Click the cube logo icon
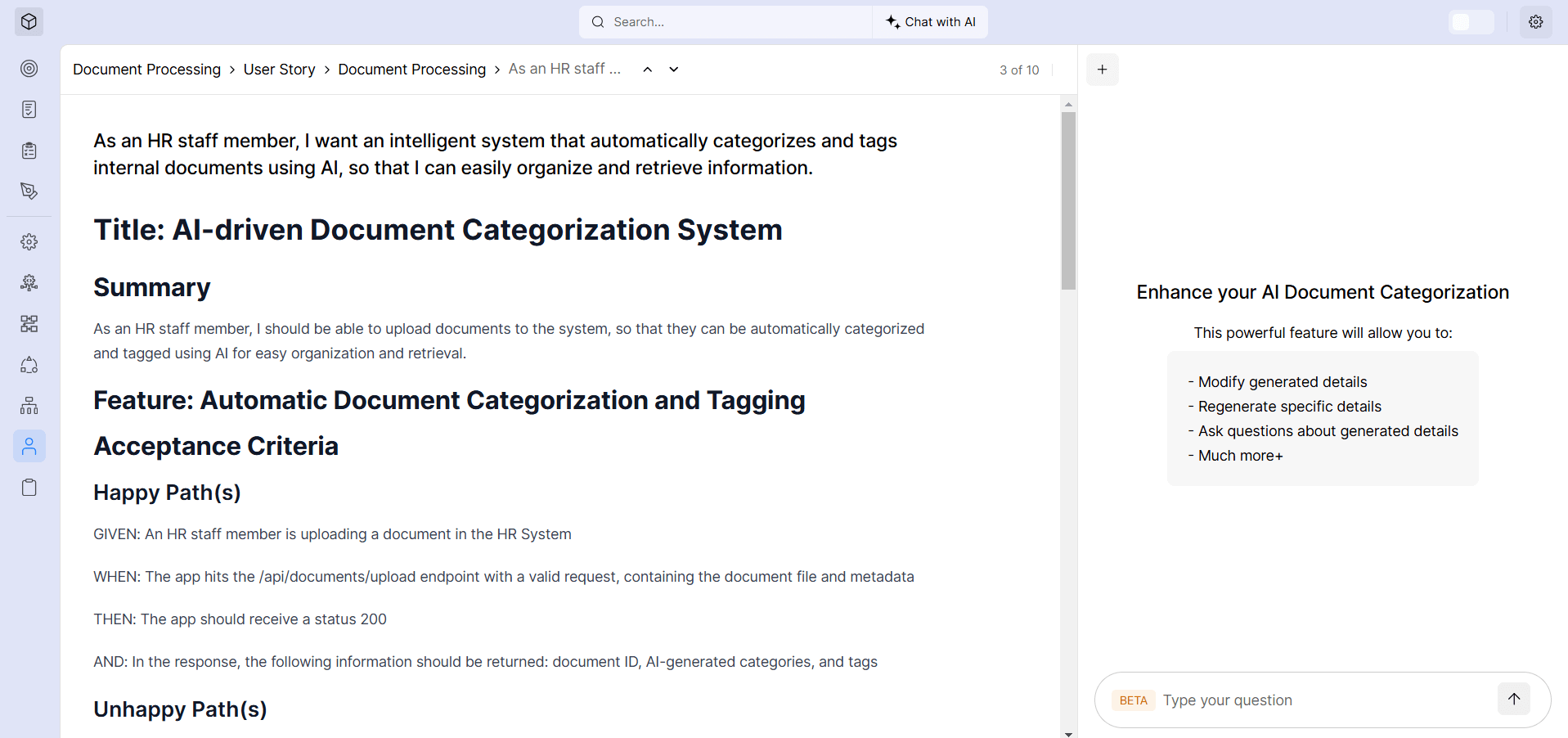The height and width of the screenshot is (738, 1568). (x=29, y=22)
